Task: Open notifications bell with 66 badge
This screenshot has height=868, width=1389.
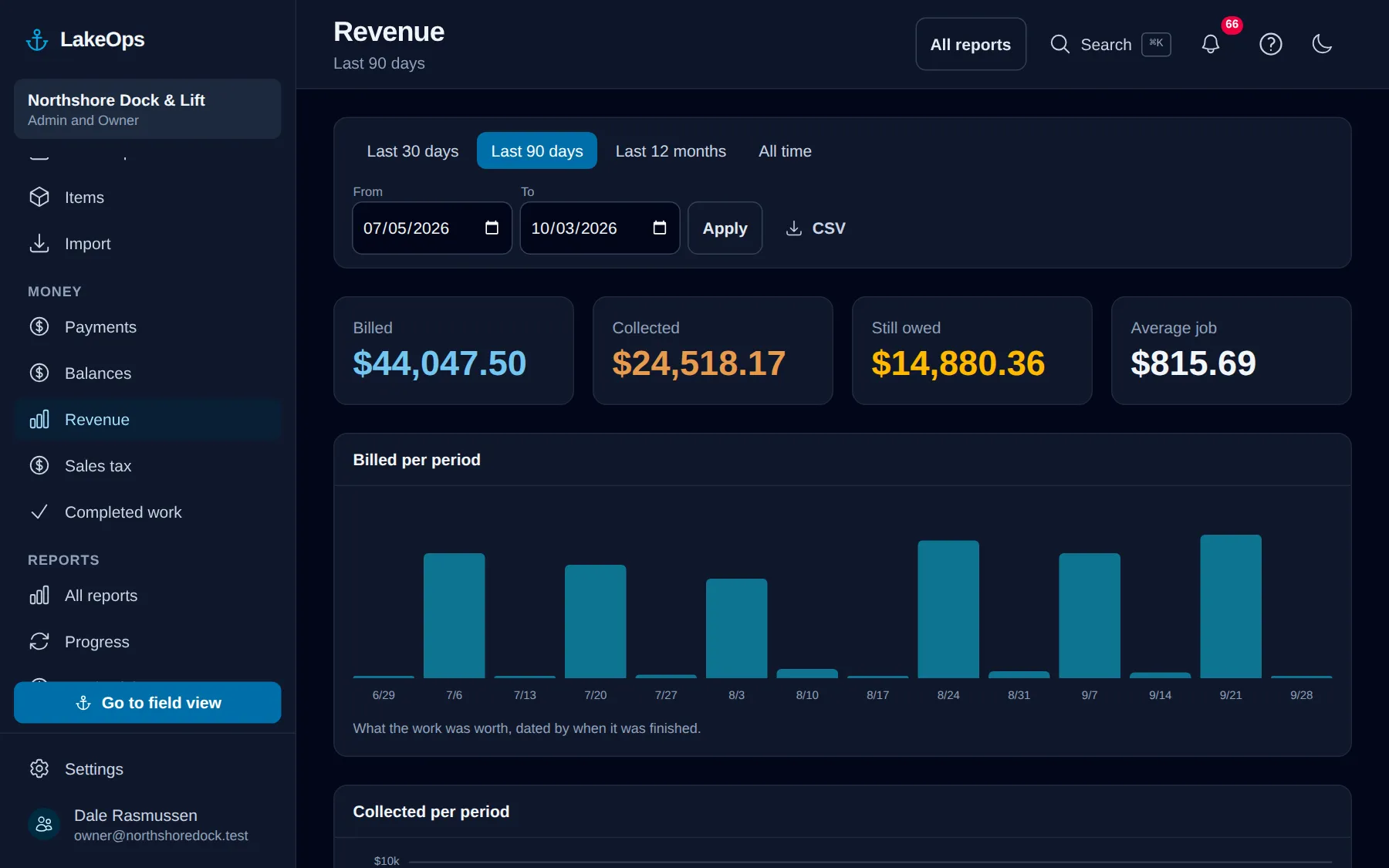Action: [x=1211, y=44]
